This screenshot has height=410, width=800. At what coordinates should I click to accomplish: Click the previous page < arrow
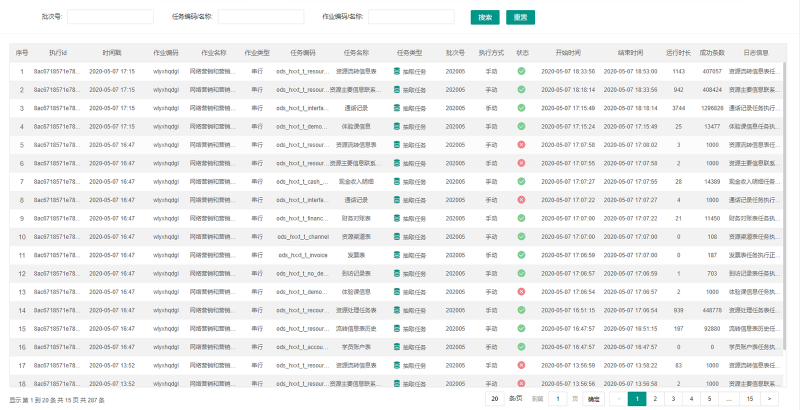(x=619, y=399)
